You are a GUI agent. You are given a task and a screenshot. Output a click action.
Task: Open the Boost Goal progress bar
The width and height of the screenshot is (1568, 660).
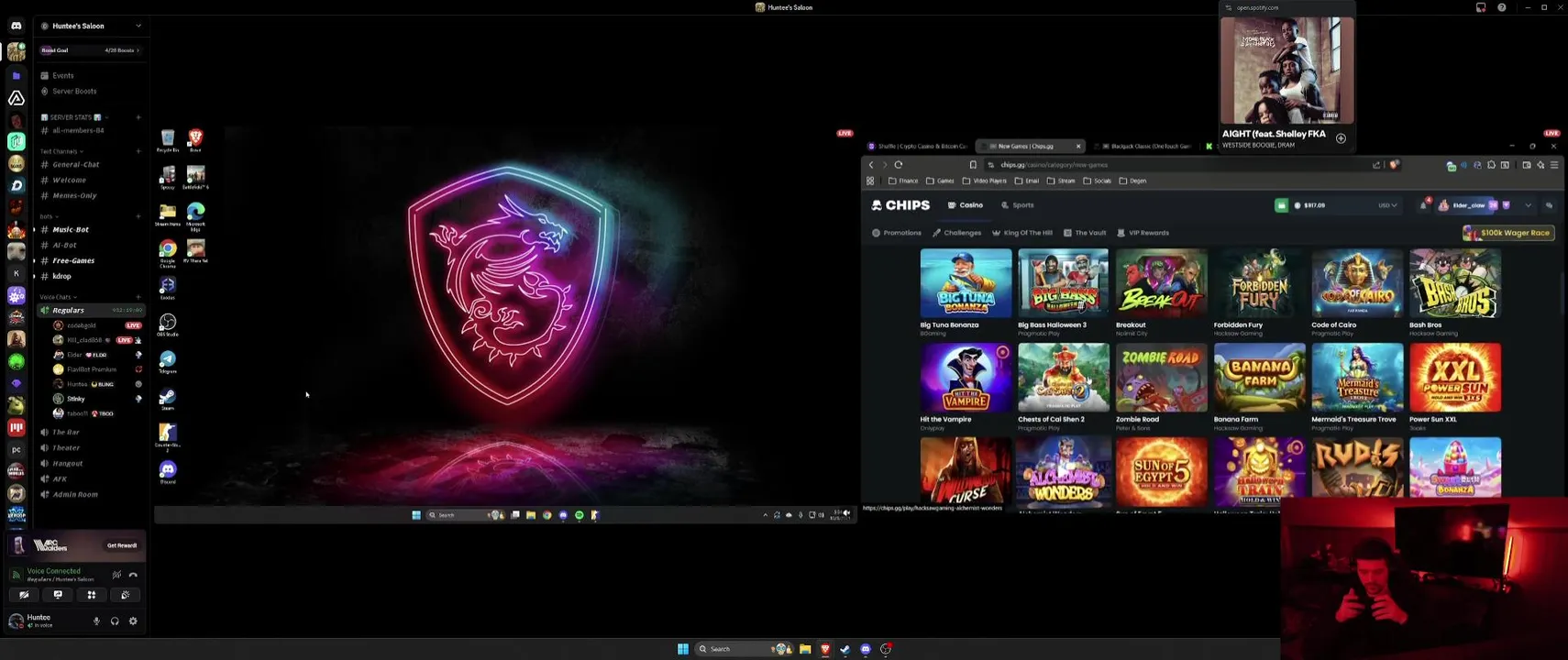click(x=91, y=50)
